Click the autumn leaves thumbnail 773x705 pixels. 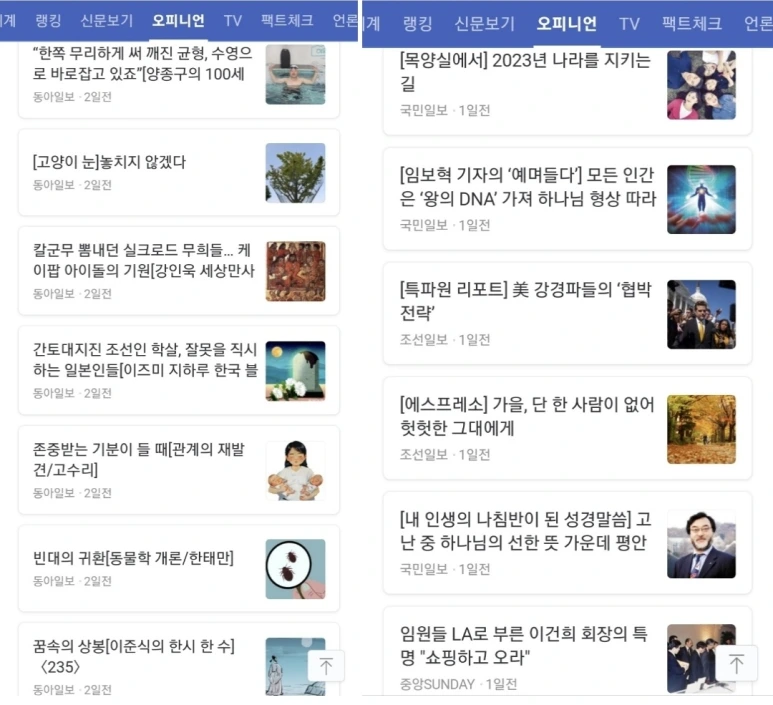[701, 429]
